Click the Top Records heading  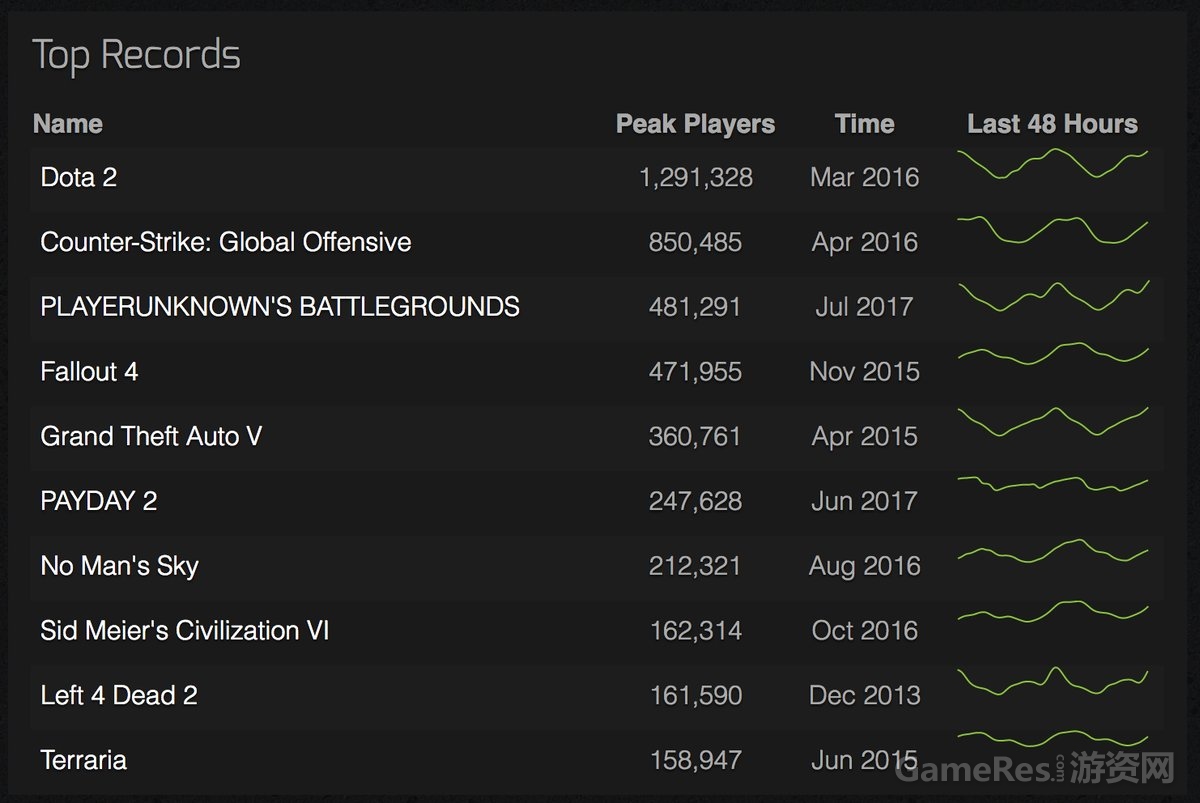pos(137,55)
